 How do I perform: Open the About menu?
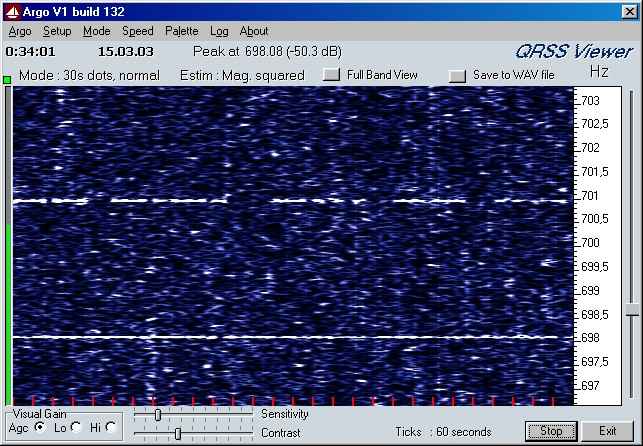coord(254,31)
